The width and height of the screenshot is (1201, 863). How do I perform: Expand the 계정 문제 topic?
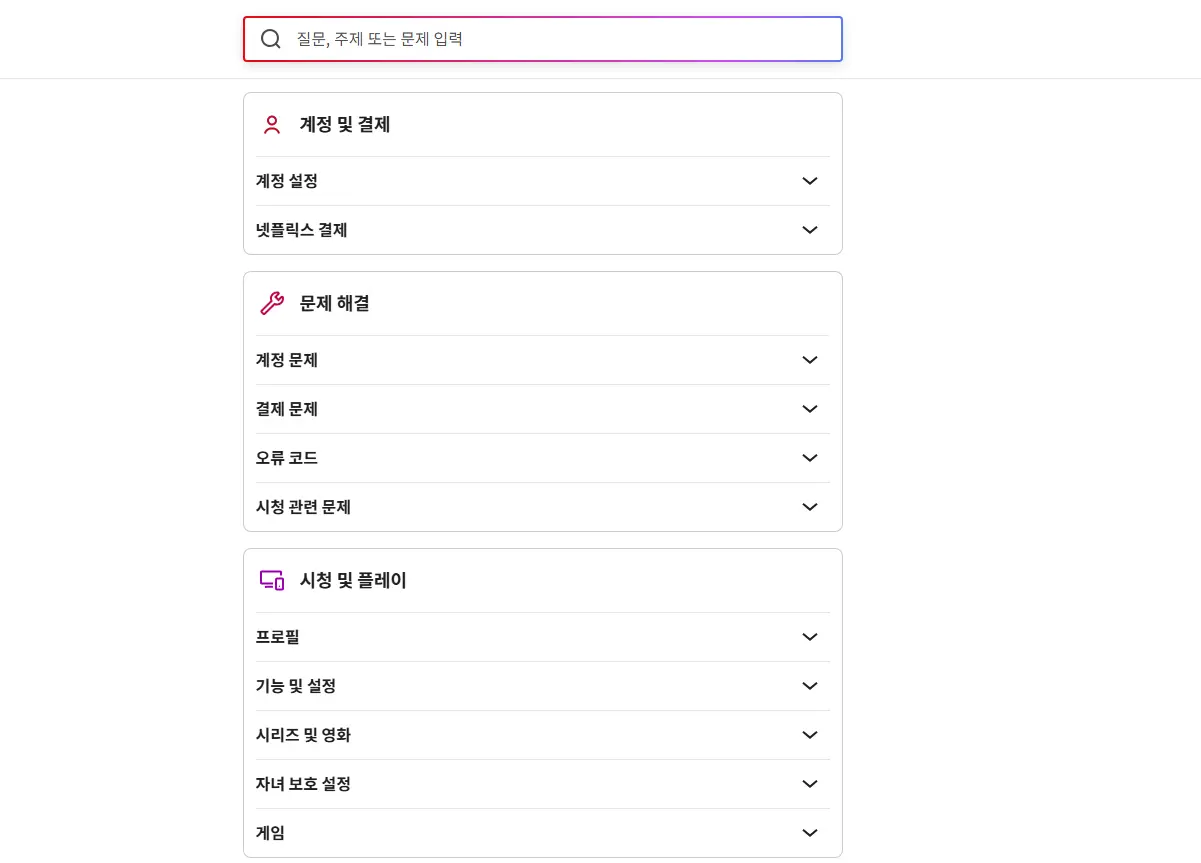tap(543, 360)
